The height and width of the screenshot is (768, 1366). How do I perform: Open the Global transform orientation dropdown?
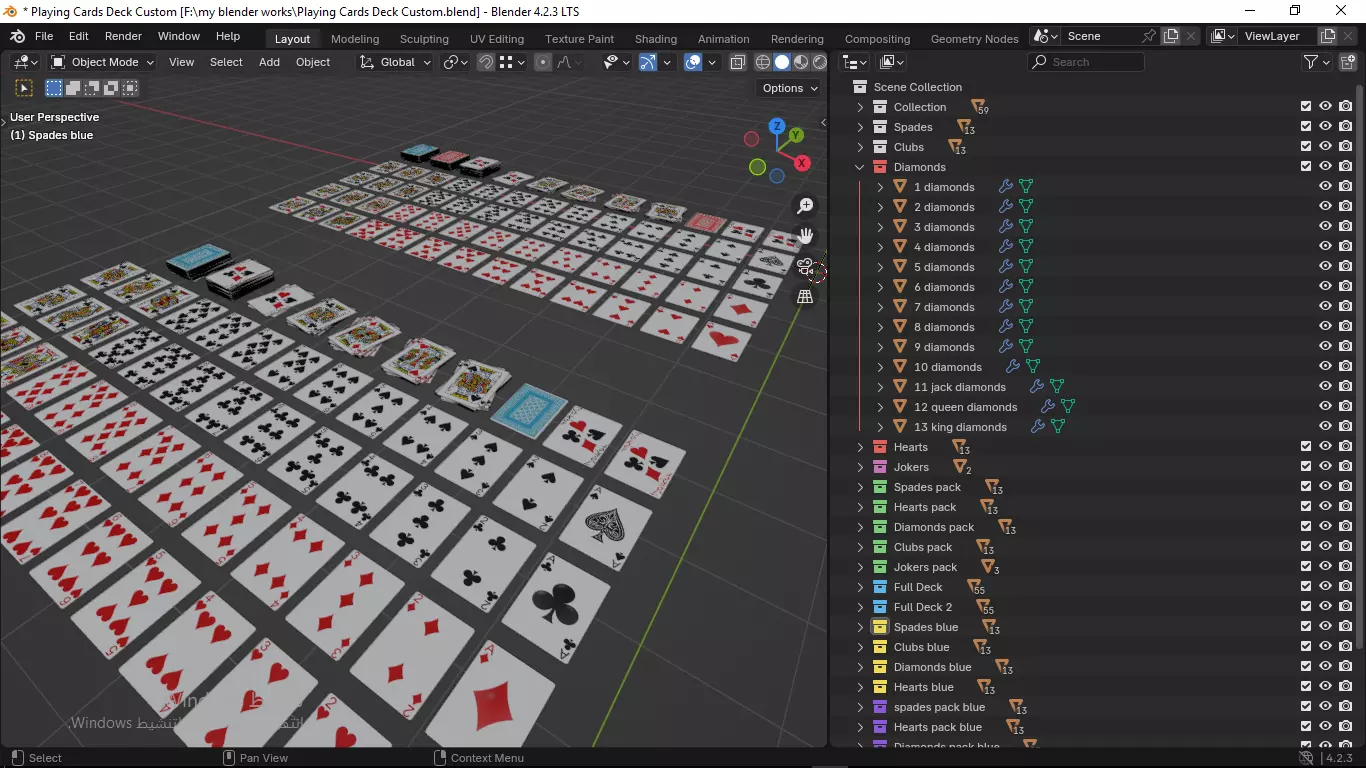point(395,62)
